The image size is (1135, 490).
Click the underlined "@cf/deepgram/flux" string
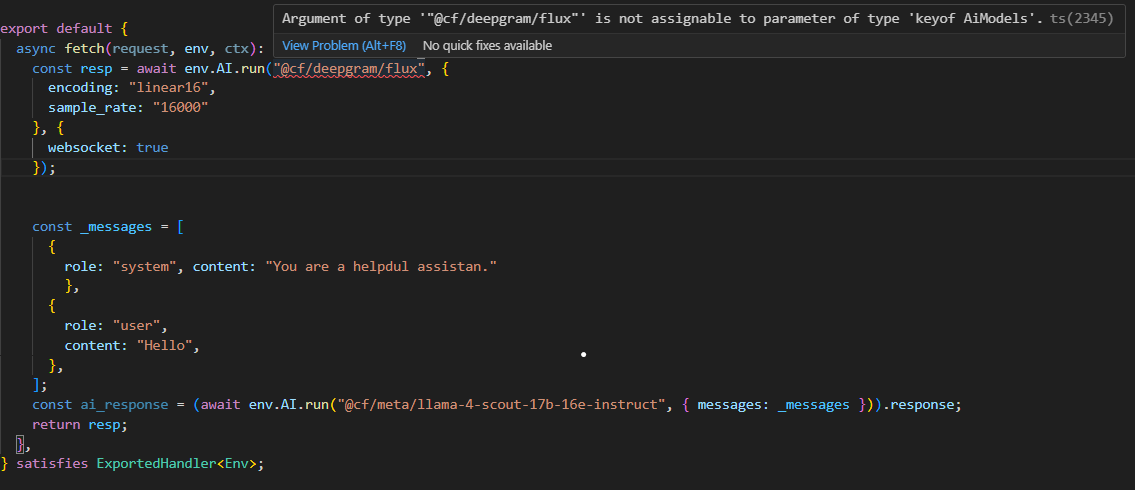point(350,68)
